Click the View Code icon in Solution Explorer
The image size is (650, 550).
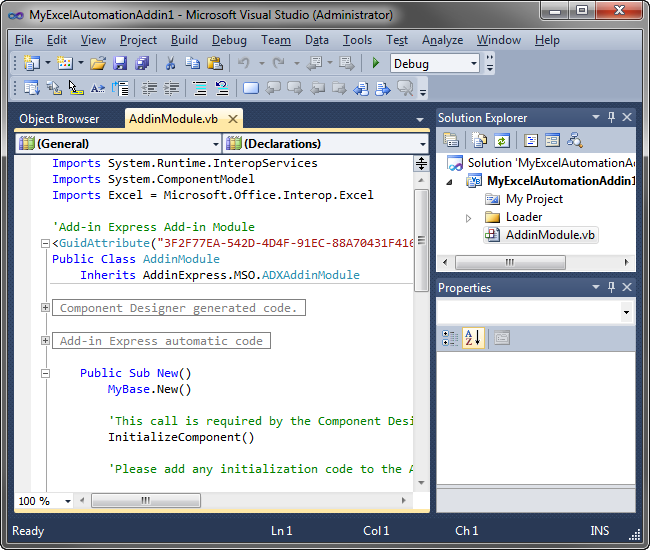pos(531,141)
